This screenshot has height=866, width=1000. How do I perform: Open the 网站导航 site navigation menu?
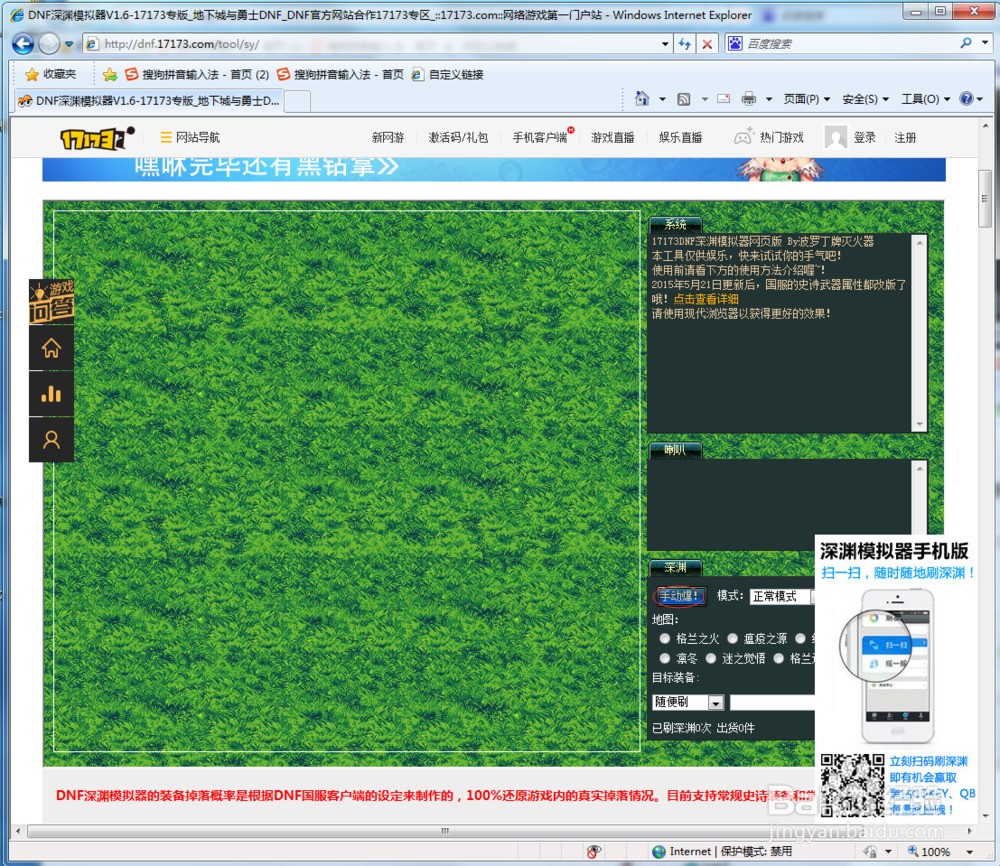pos(189,137)
